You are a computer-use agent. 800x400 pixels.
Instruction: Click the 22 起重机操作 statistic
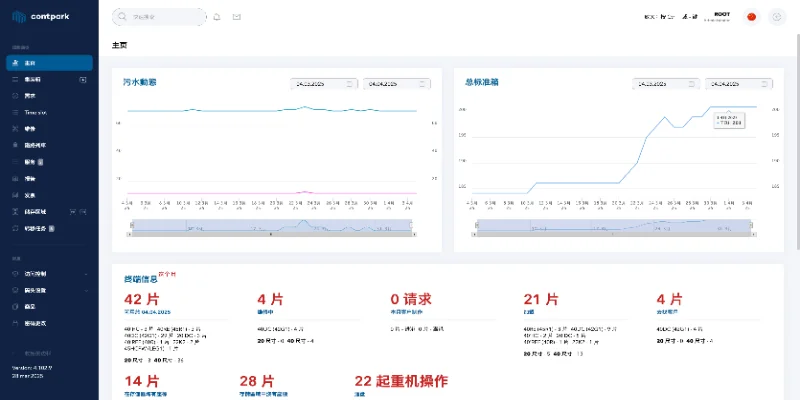point(400,381)
